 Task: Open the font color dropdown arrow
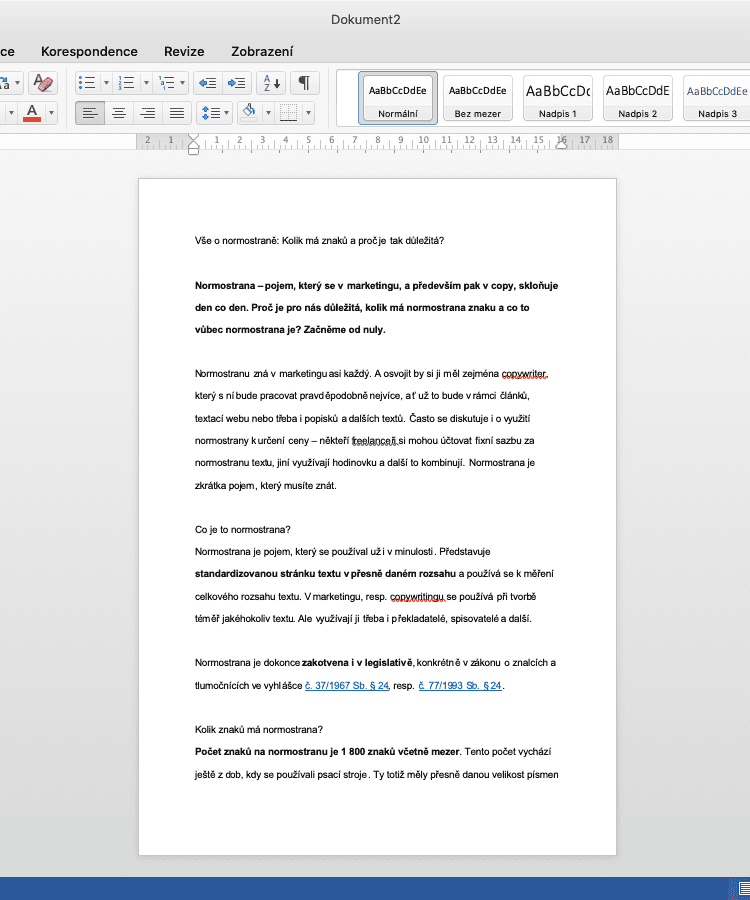click(52, 112)
